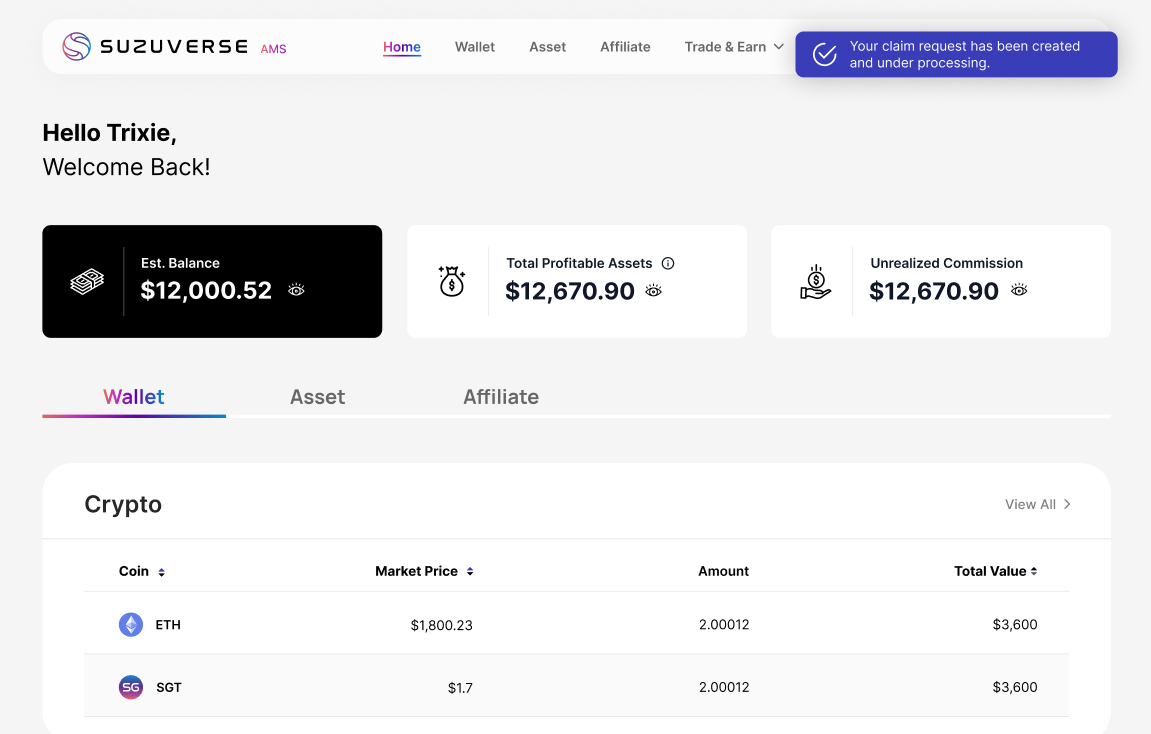Open View All crypto link
1151x734 pixels.
point(1037,504)
